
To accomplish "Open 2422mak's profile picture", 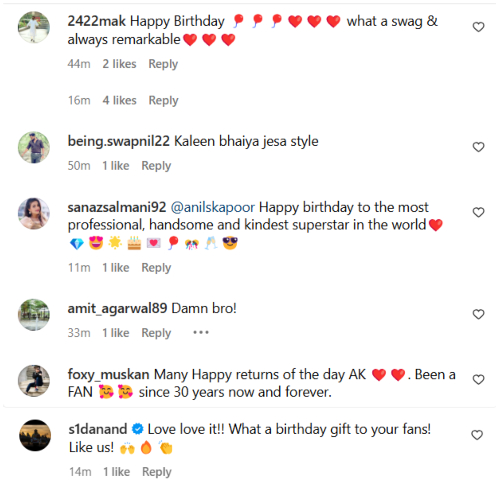I will [34, 27].
